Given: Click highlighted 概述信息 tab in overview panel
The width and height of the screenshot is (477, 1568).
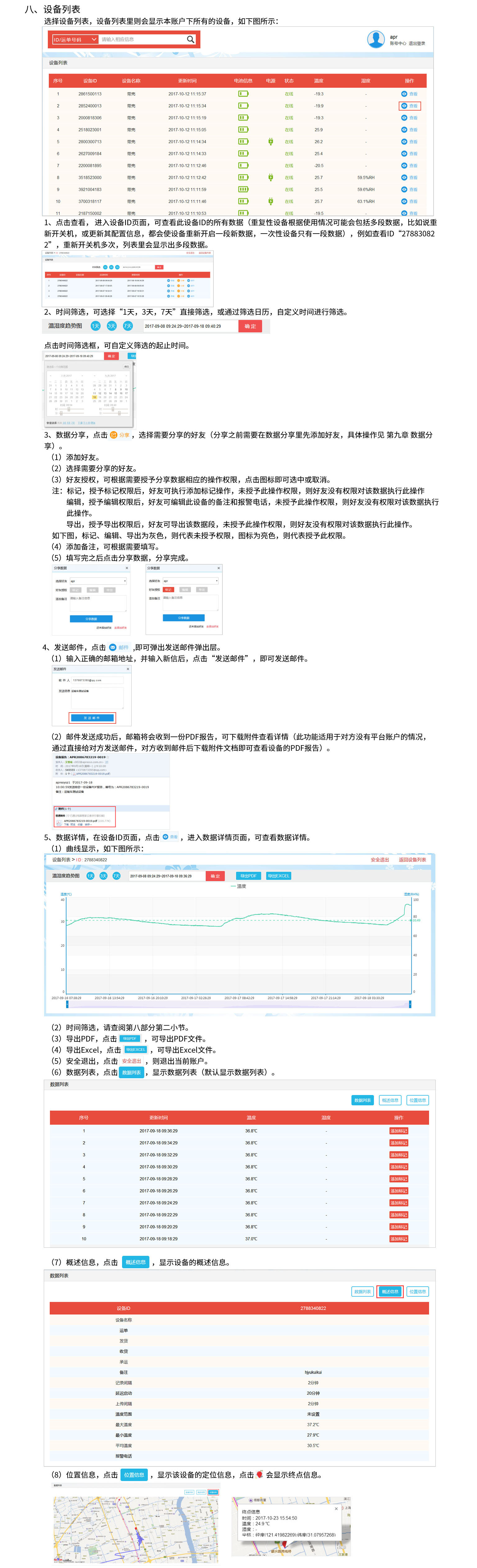Looking at the screenshot, I should click(x=390, y=1291).
